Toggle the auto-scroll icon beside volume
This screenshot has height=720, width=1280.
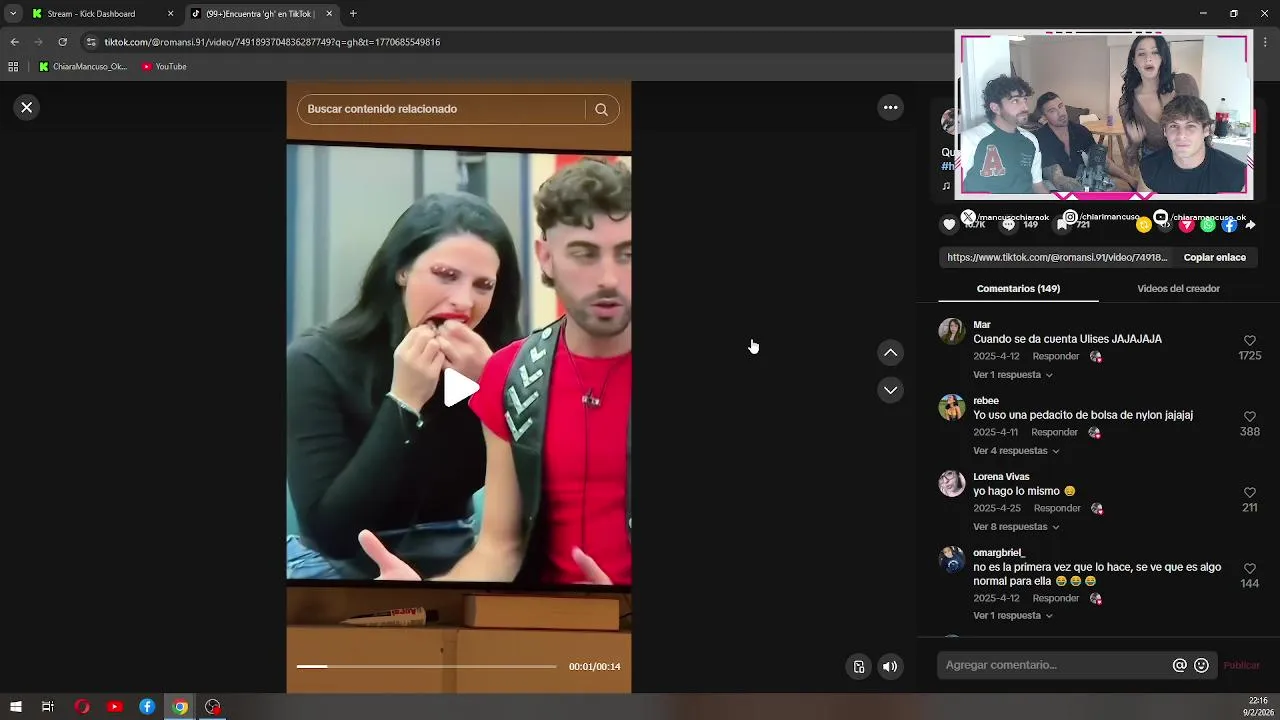tap(859, 667)
